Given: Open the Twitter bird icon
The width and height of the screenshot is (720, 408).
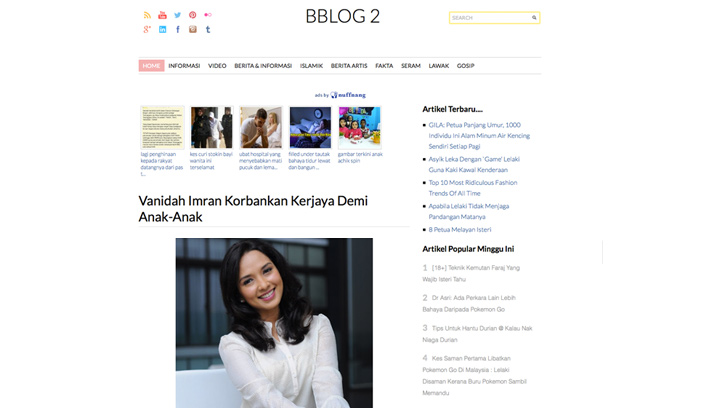Looking at the screenshot, I should (177, 15).
